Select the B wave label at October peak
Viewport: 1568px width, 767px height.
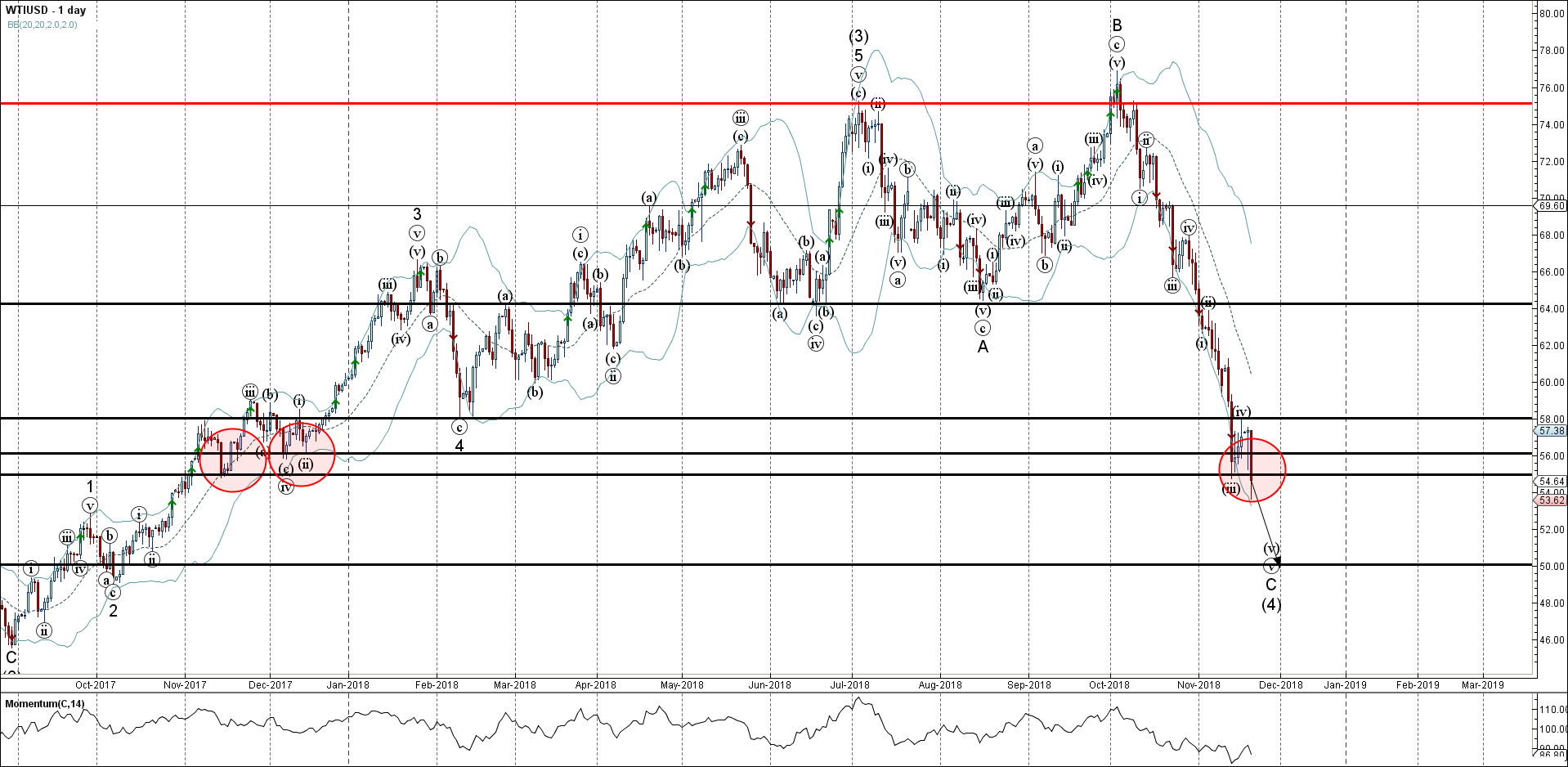click(1117, 25)
